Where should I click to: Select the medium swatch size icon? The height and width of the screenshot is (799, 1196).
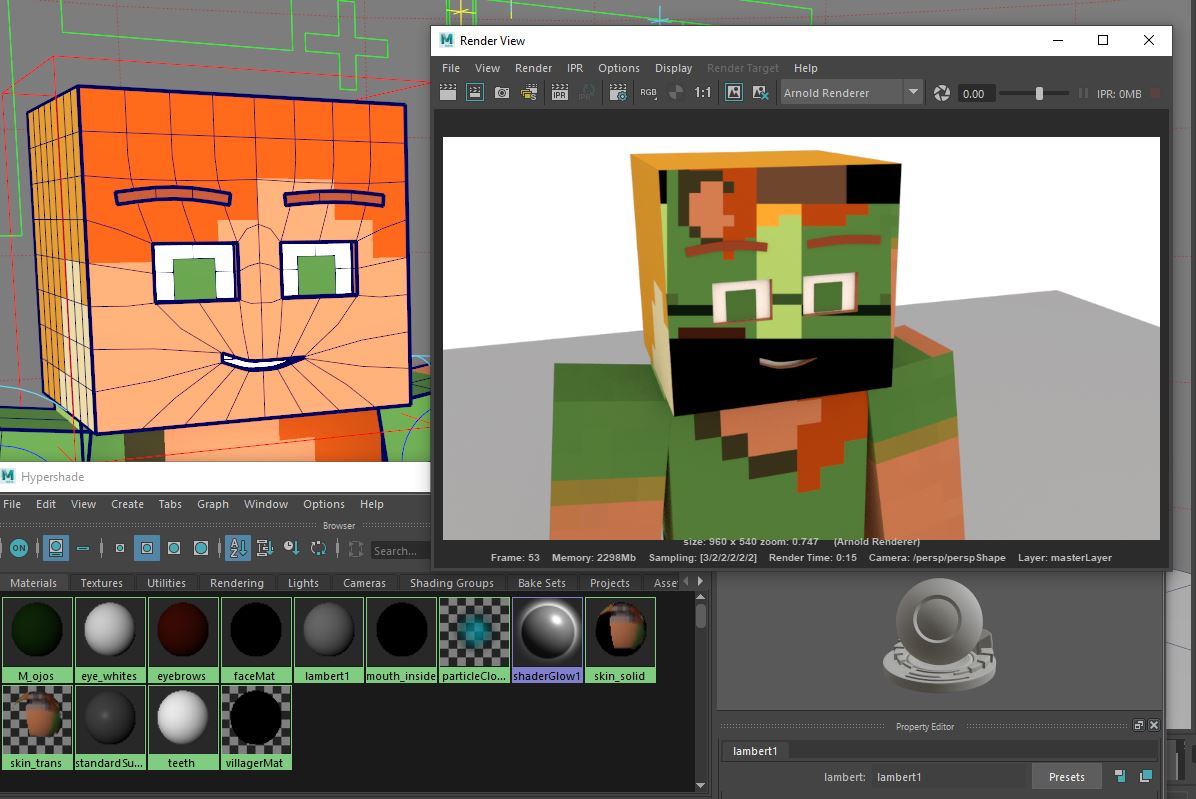click(146, 547)
